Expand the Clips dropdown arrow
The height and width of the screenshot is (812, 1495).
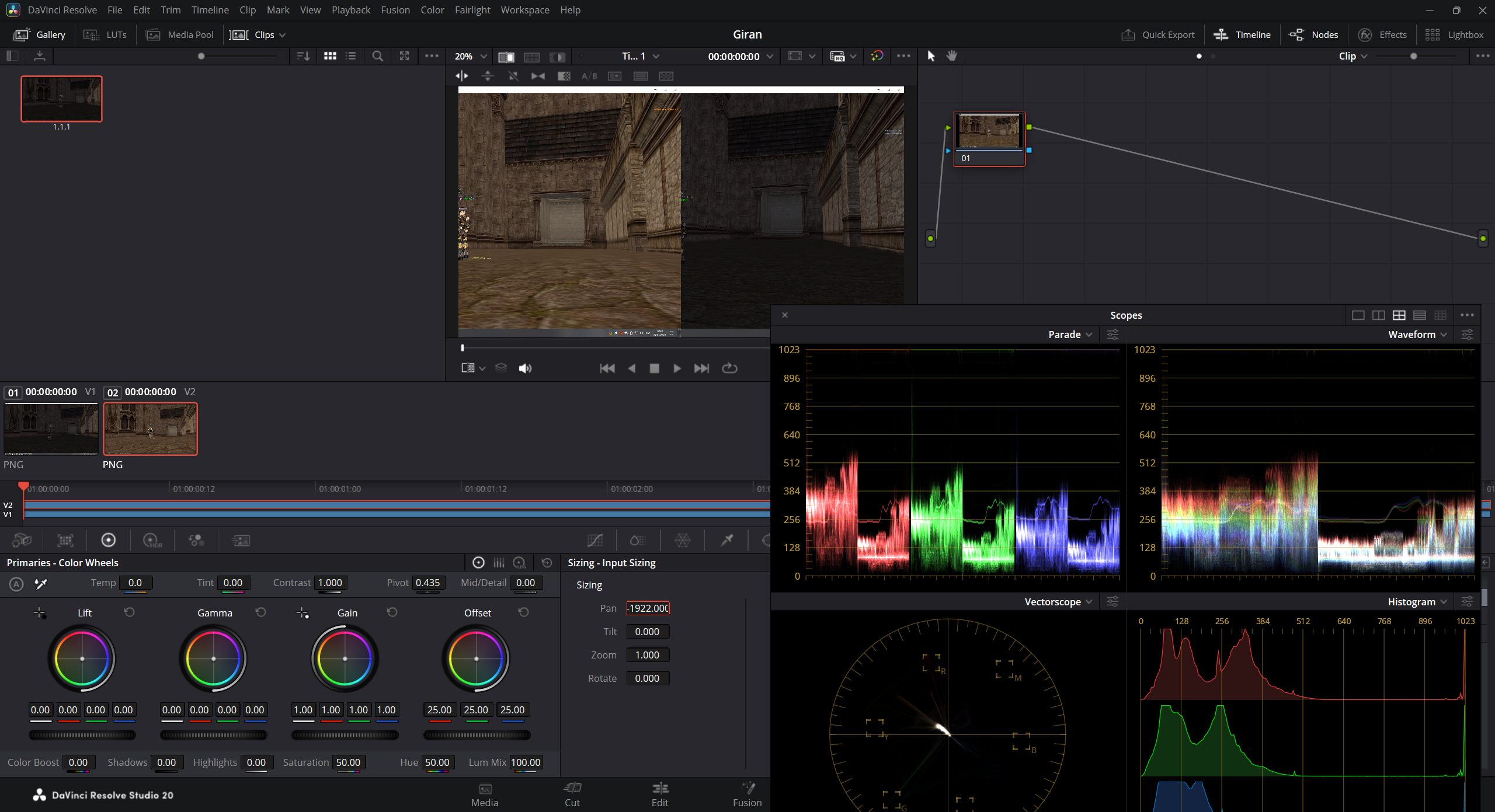point(283,35)
